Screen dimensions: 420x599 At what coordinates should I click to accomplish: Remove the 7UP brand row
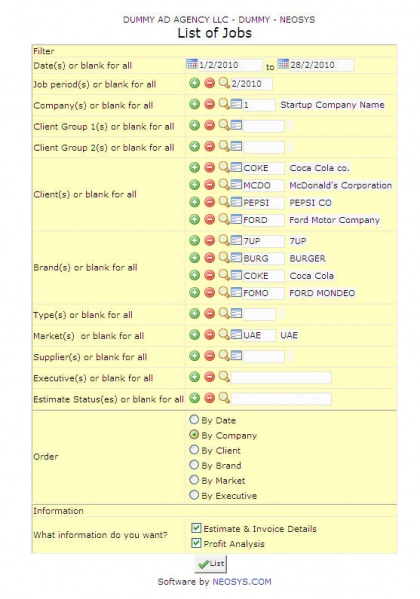[209, 240]
